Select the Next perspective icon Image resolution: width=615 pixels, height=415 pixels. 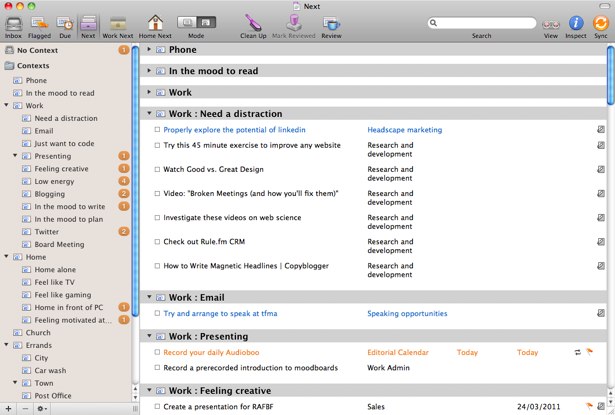point(88,25)
